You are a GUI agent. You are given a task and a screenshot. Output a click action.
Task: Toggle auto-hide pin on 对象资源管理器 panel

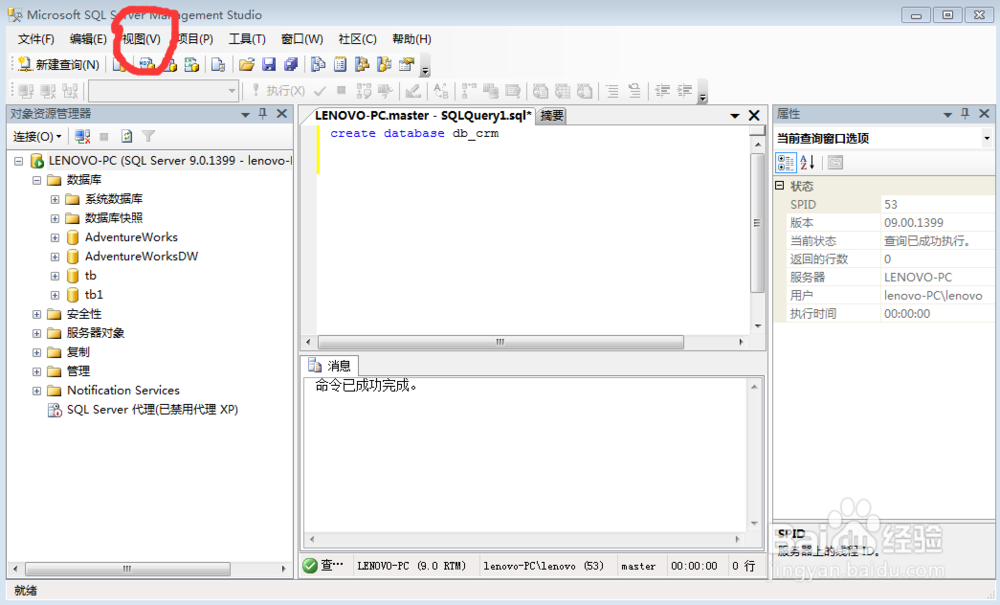pos(263,113)
